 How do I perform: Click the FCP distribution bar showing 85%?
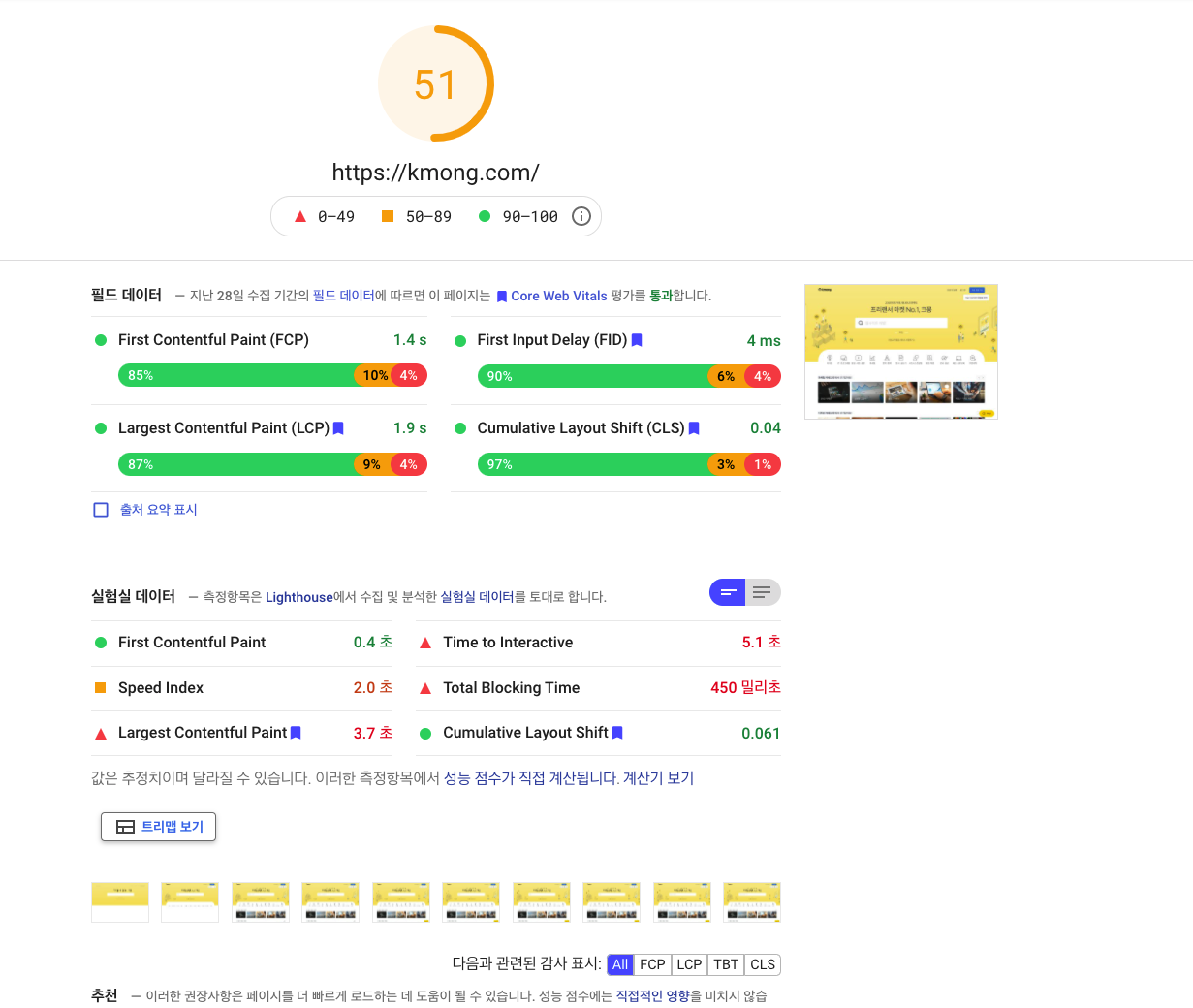tap(272, 375)
